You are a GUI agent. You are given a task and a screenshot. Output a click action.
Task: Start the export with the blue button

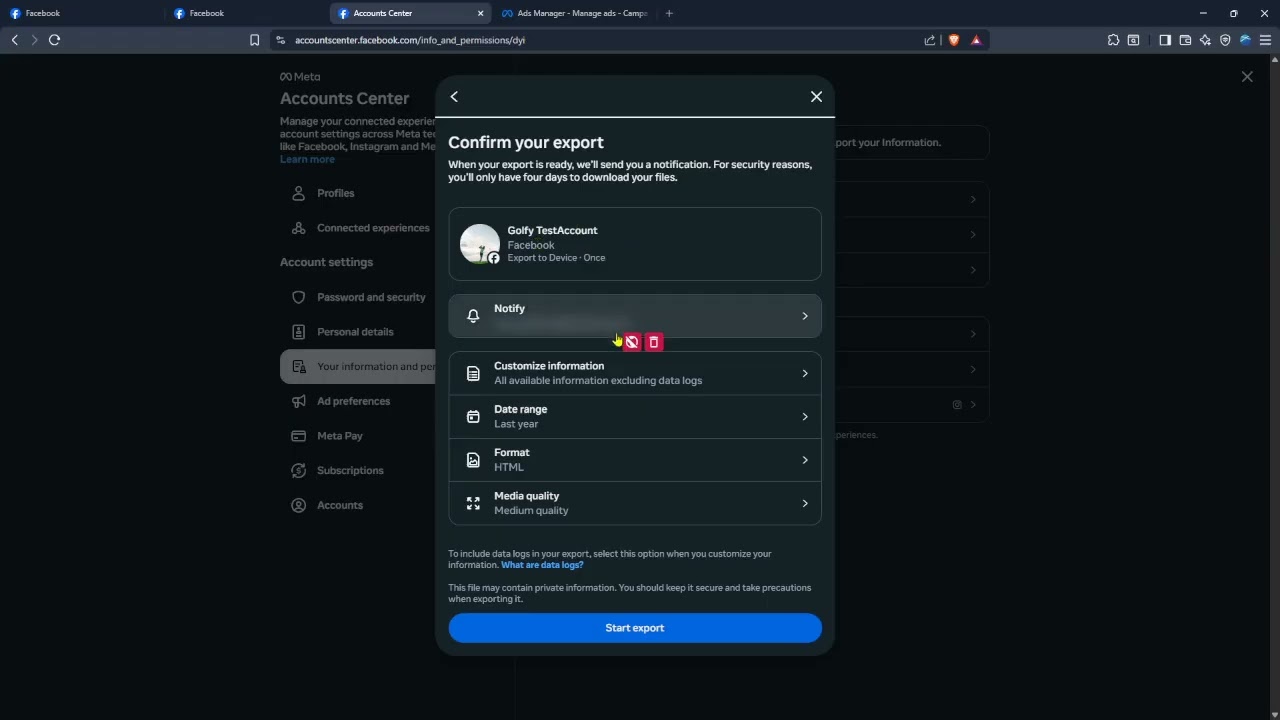635,628
